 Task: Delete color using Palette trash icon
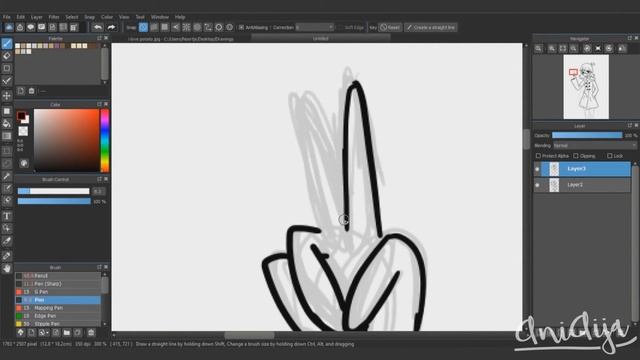(31, 91)
